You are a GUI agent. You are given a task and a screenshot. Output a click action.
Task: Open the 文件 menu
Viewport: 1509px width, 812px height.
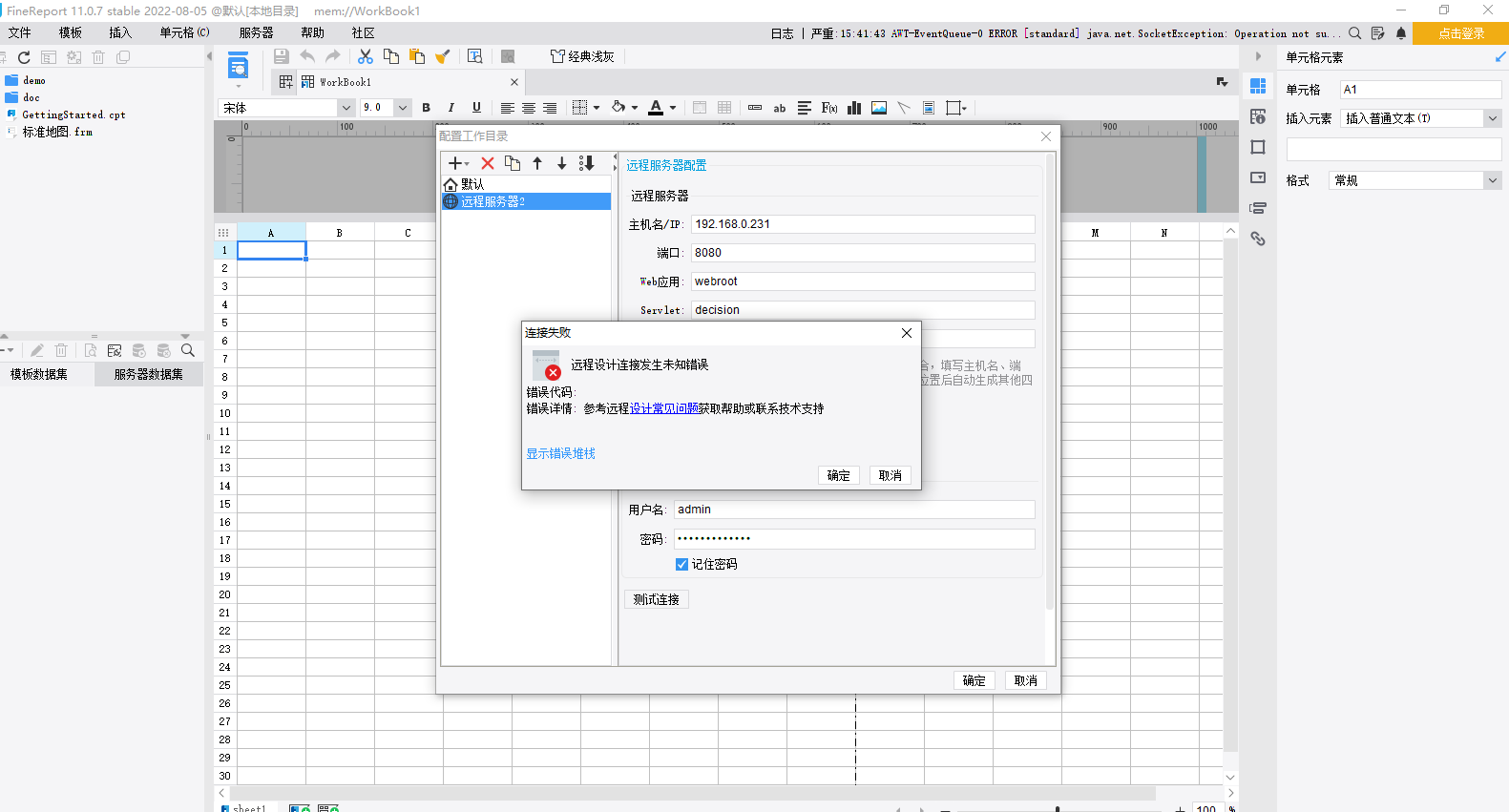click(x=20, y=32)
